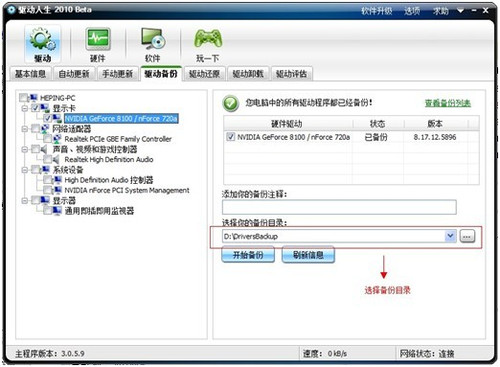
Task: Click 软件升级 in the title bar
Action: click(377, 11)
